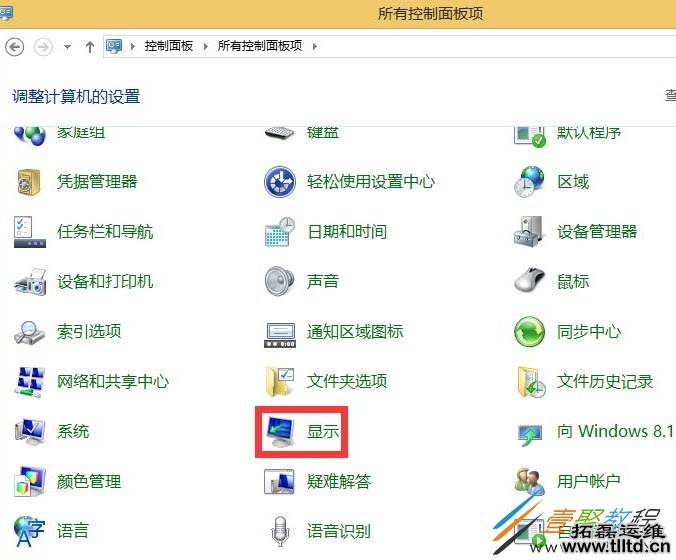This screenshot has height=560, width=676.
Task: Open the 显示 link
Action: tap(323, 432)
